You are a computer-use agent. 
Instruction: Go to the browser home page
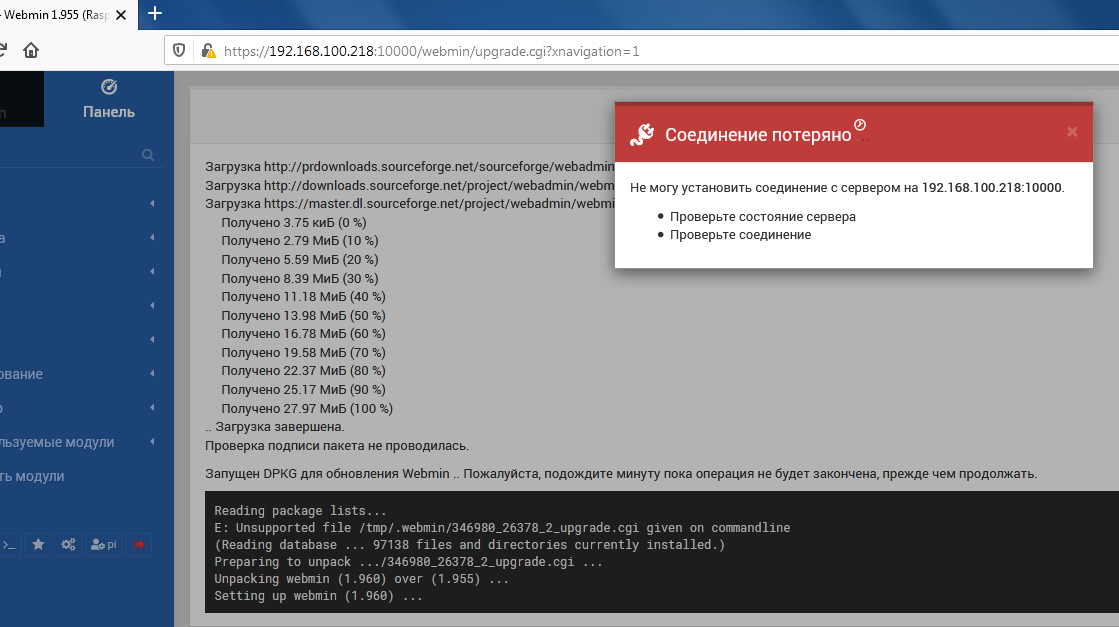click(x=31, y=51)
